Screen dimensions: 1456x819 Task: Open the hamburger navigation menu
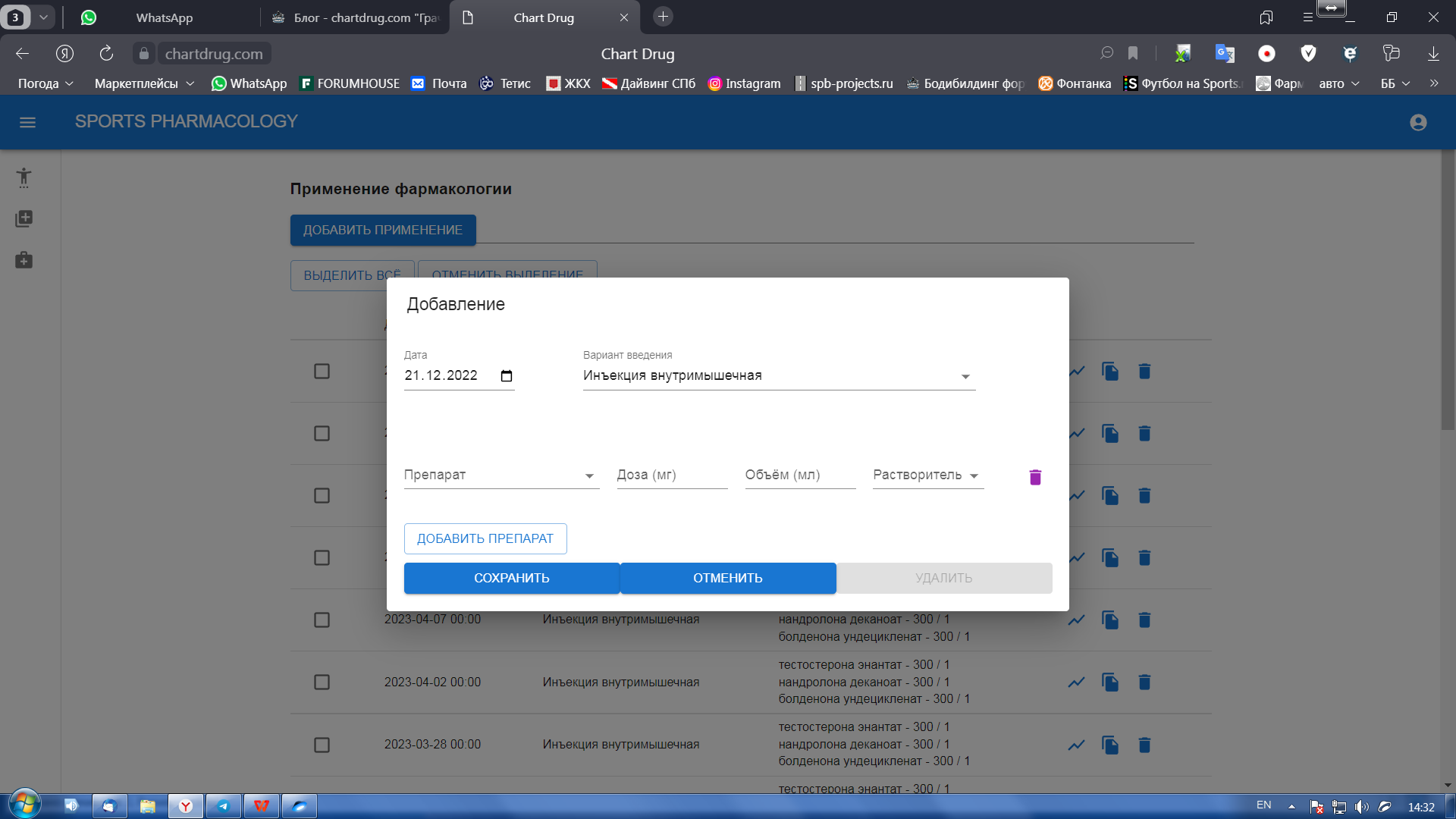[x=27, y=122]
